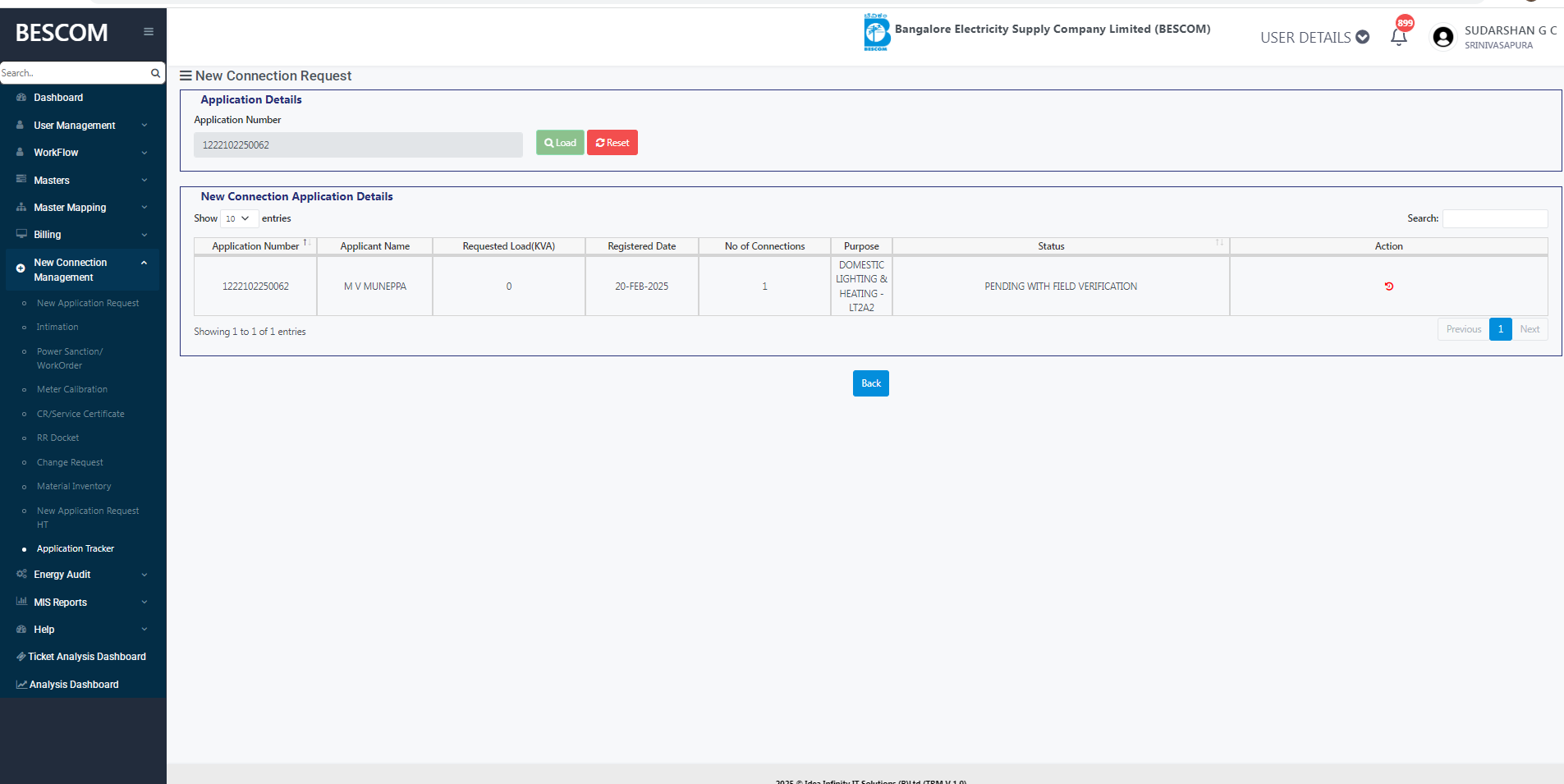Click the Dashboard icon in sidebar

(x=21, y=98)
